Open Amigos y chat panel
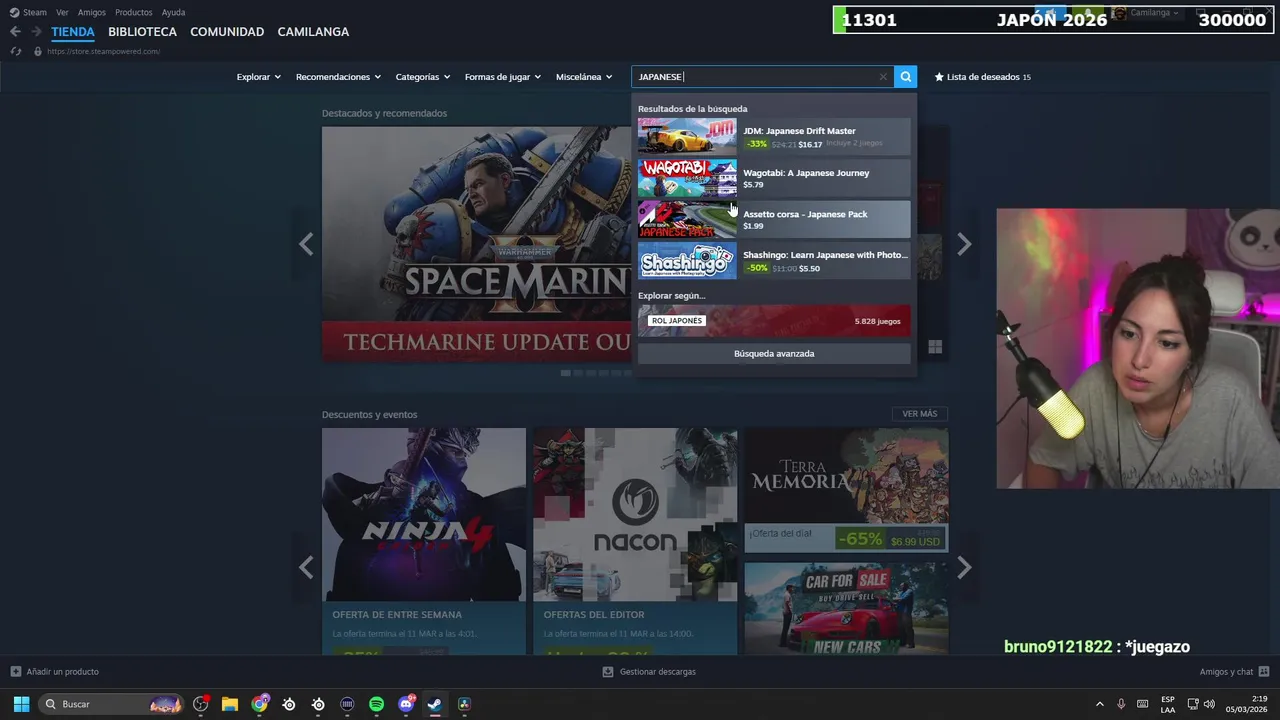 (x=1234, y=672)
